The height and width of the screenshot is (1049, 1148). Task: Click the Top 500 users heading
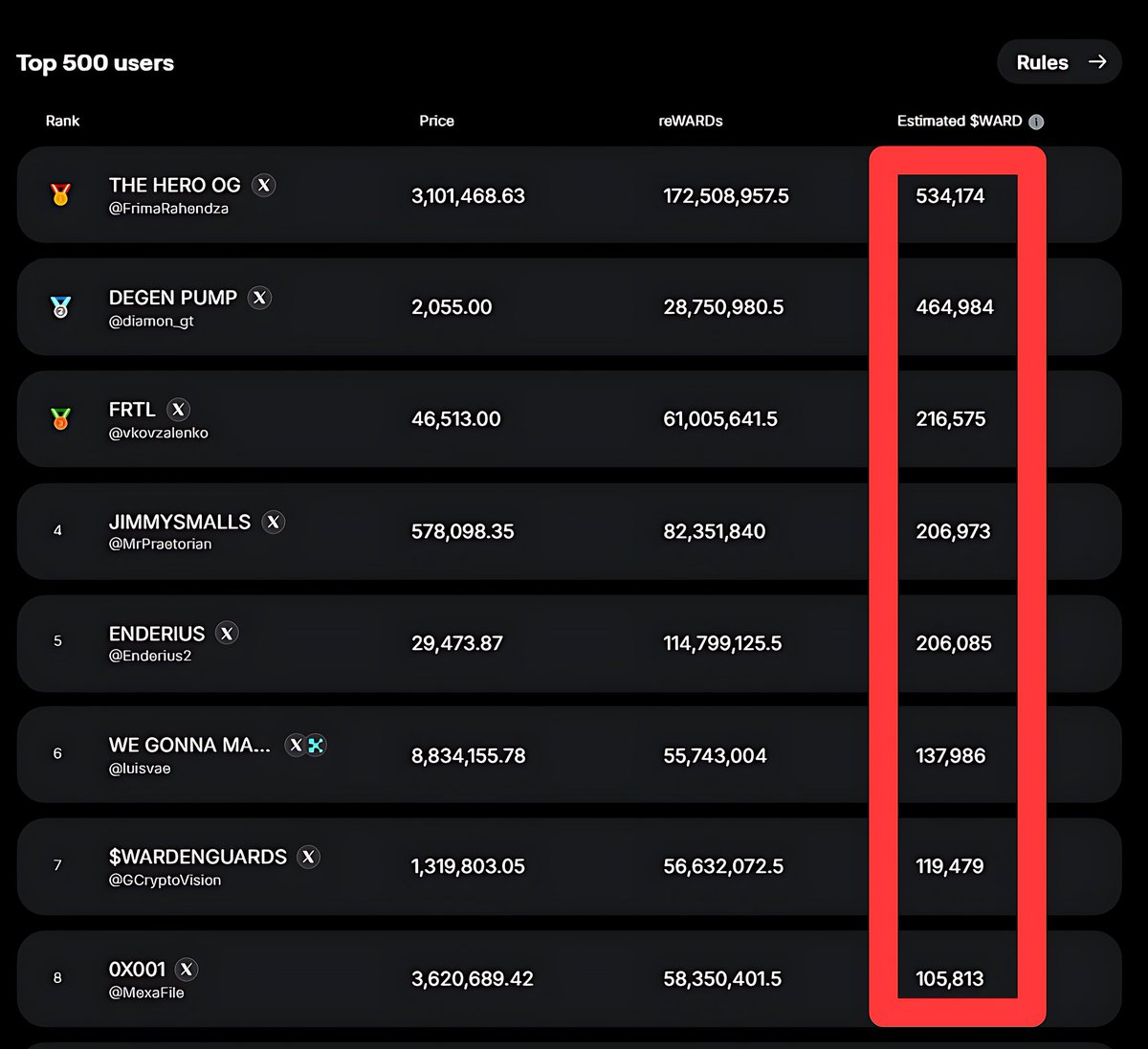tap(96, 63)
